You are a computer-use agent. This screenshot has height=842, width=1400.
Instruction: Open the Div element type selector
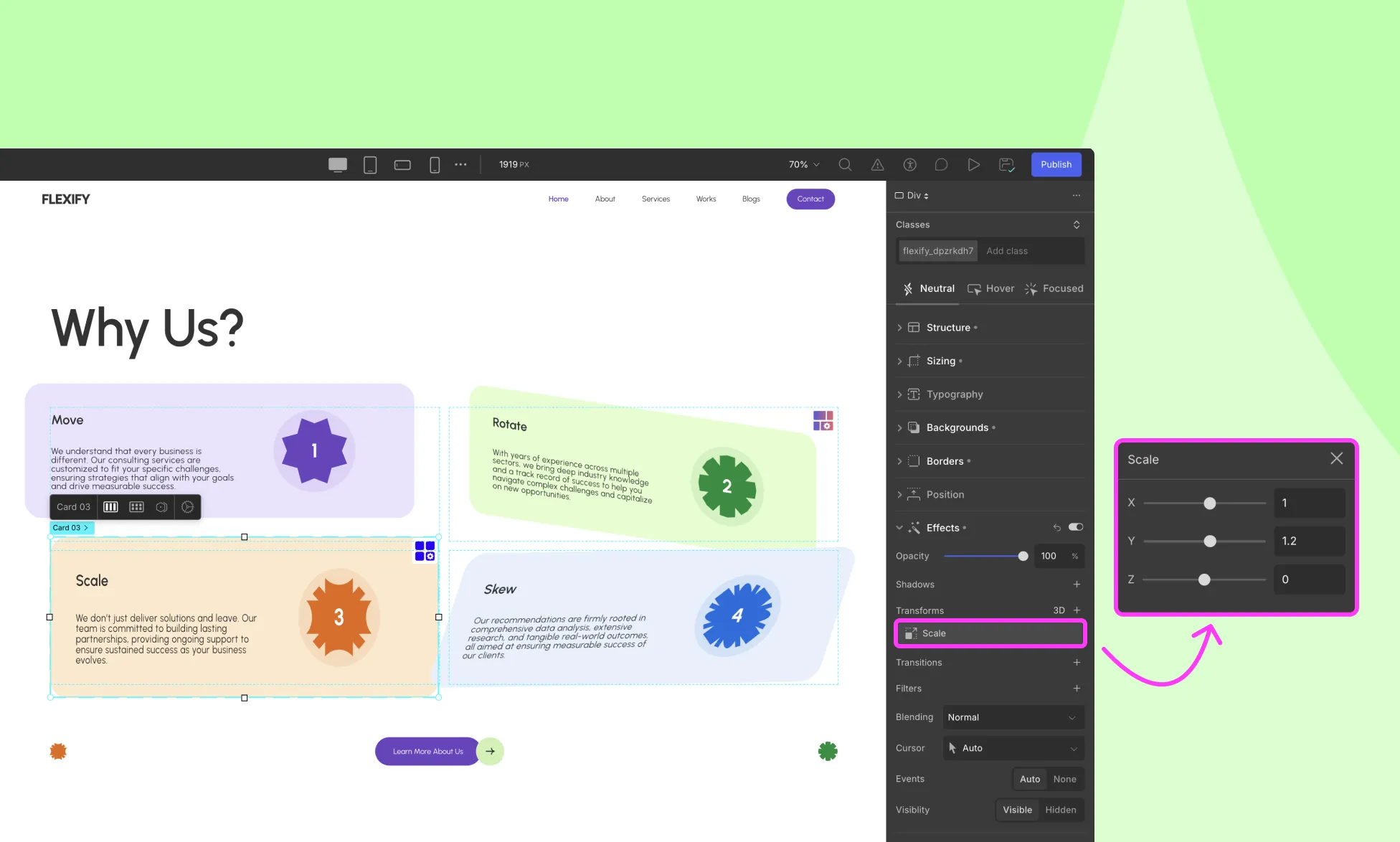point(912,196)
